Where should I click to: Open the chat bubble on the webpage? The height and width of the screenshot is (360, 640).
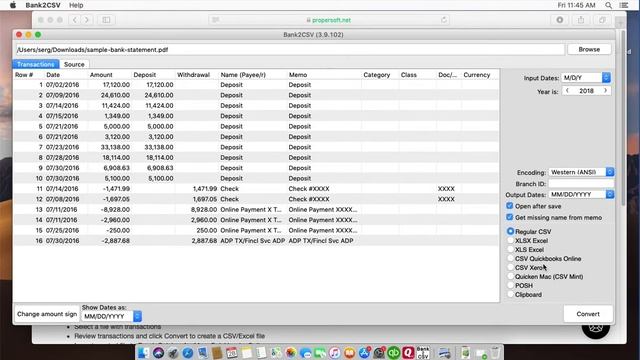596,329
